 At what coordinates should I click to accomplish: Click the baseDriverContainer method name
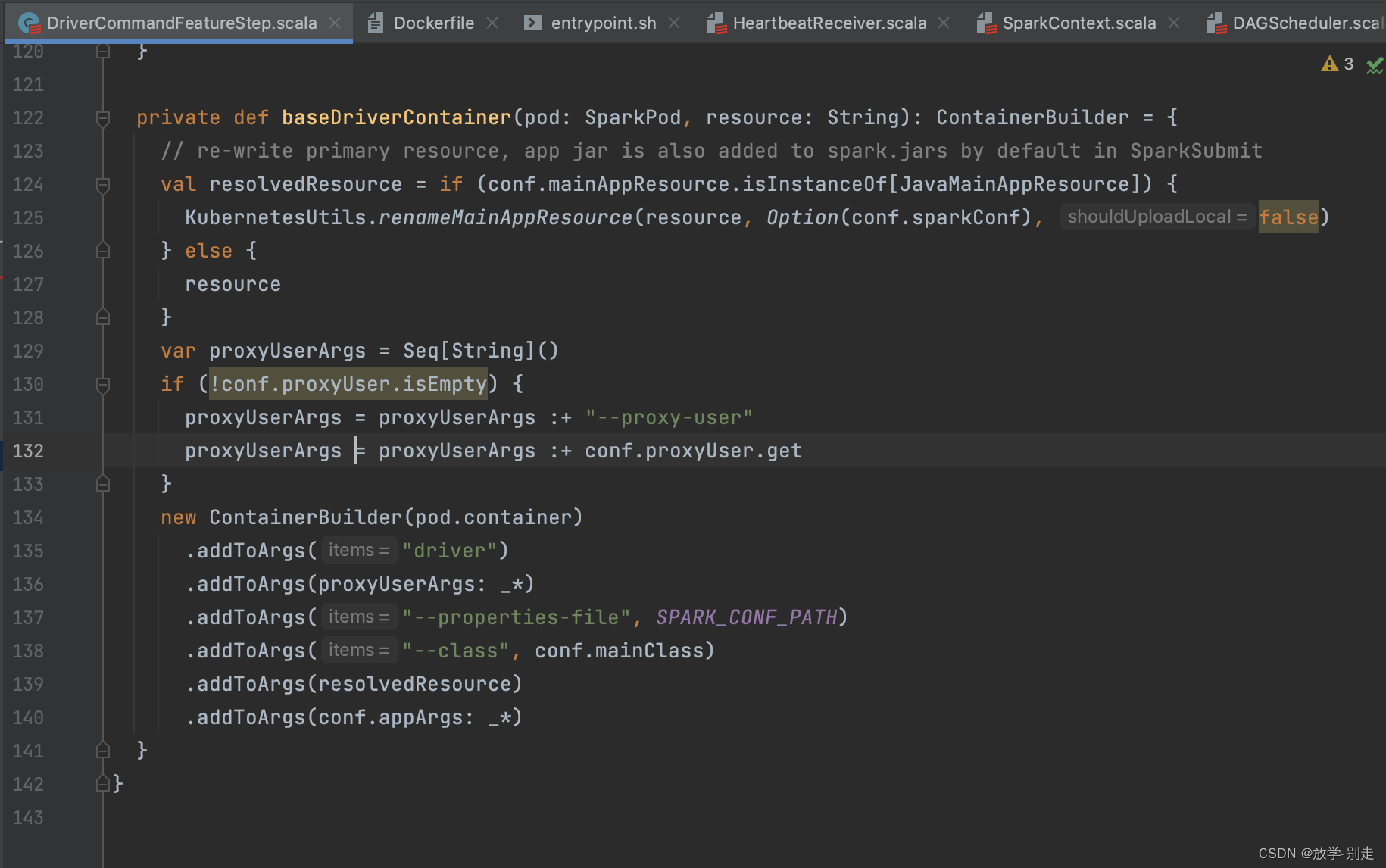396,117
